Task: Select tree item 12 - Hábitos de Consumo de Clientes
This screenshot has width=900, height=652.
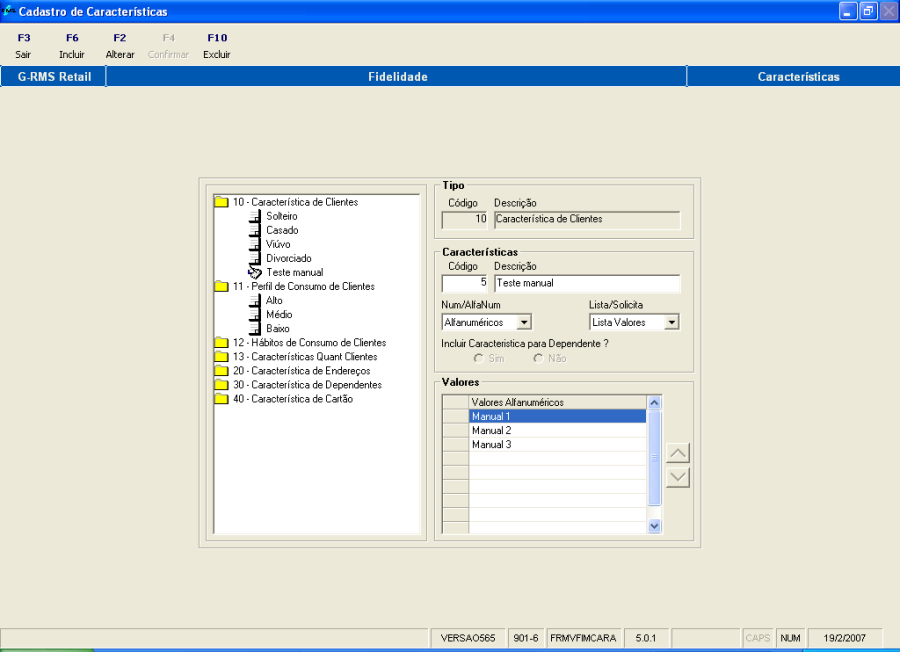Action: [309, 343]
